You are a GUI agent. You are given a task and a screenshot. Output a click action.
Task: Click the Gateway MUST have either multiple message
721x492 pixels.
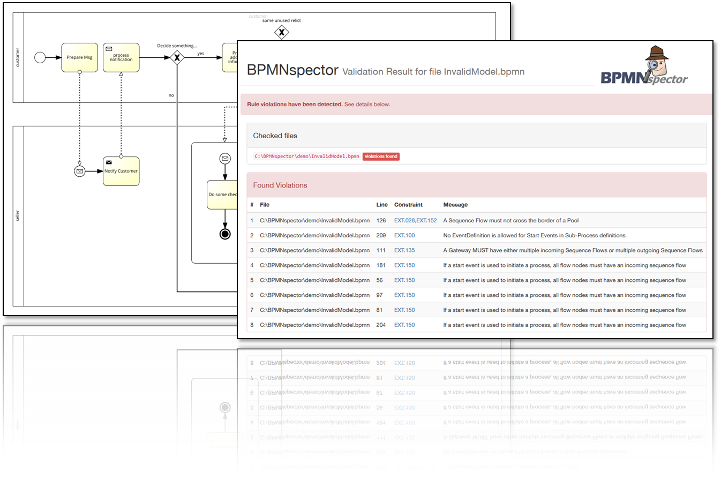coord(573,250)
